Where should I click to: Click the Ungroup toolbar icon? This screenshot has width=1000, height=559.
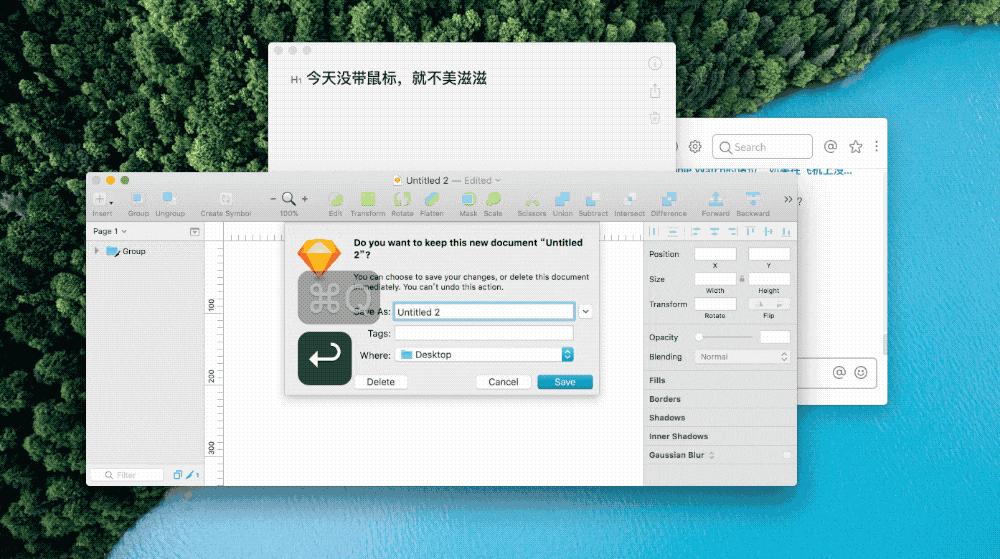pos(169,199)
